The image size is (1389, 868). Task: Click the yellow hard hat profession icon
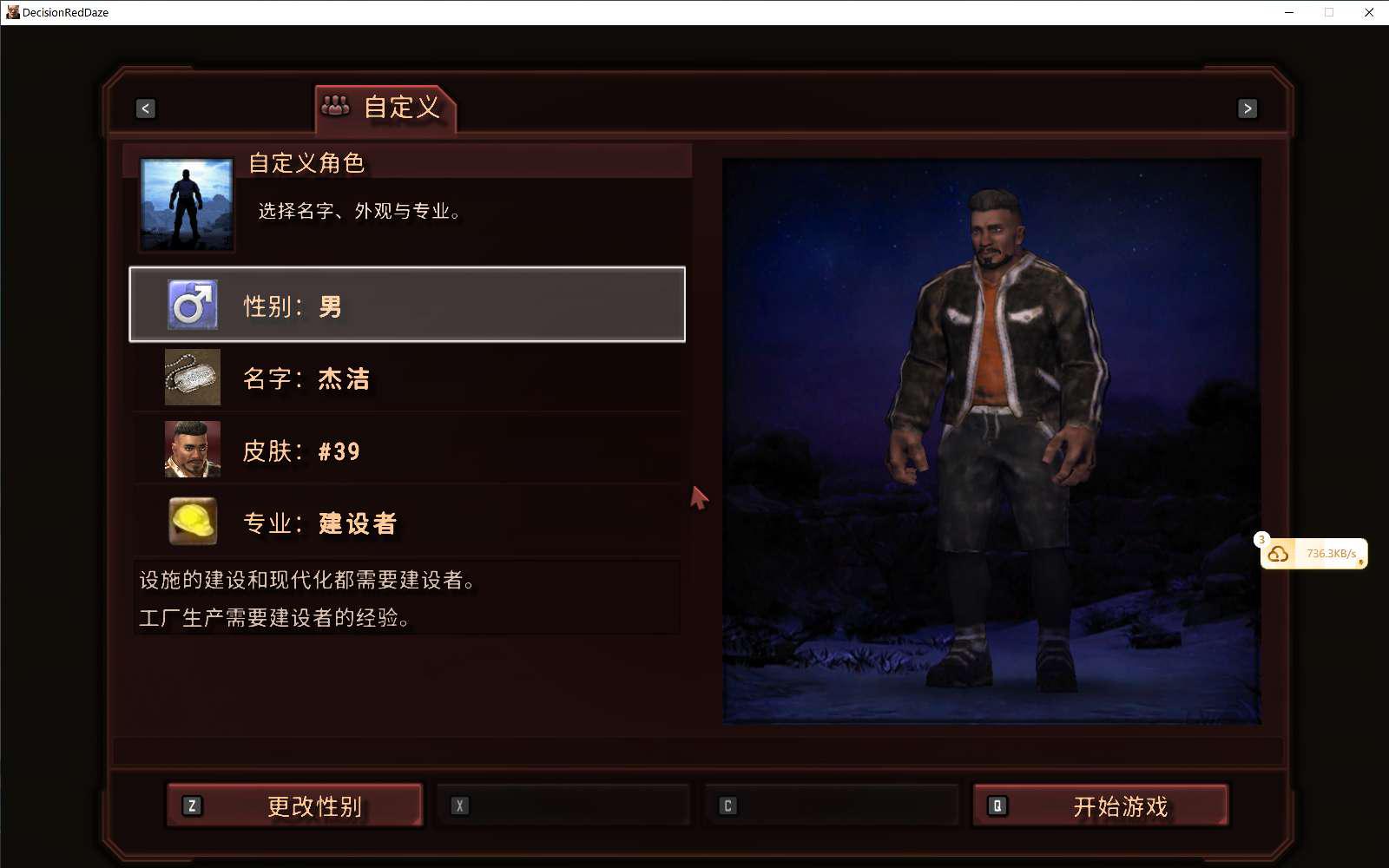pos(192,521)
